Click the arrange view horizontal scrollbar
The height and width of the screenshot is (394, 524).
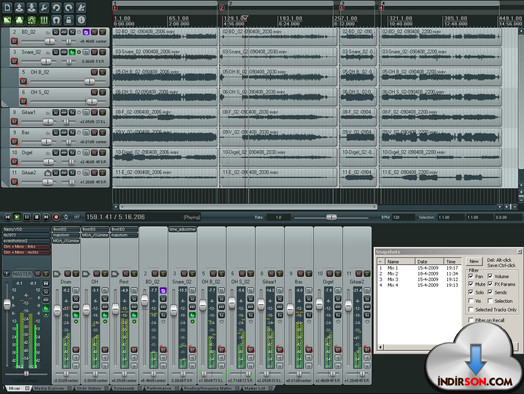248,207
